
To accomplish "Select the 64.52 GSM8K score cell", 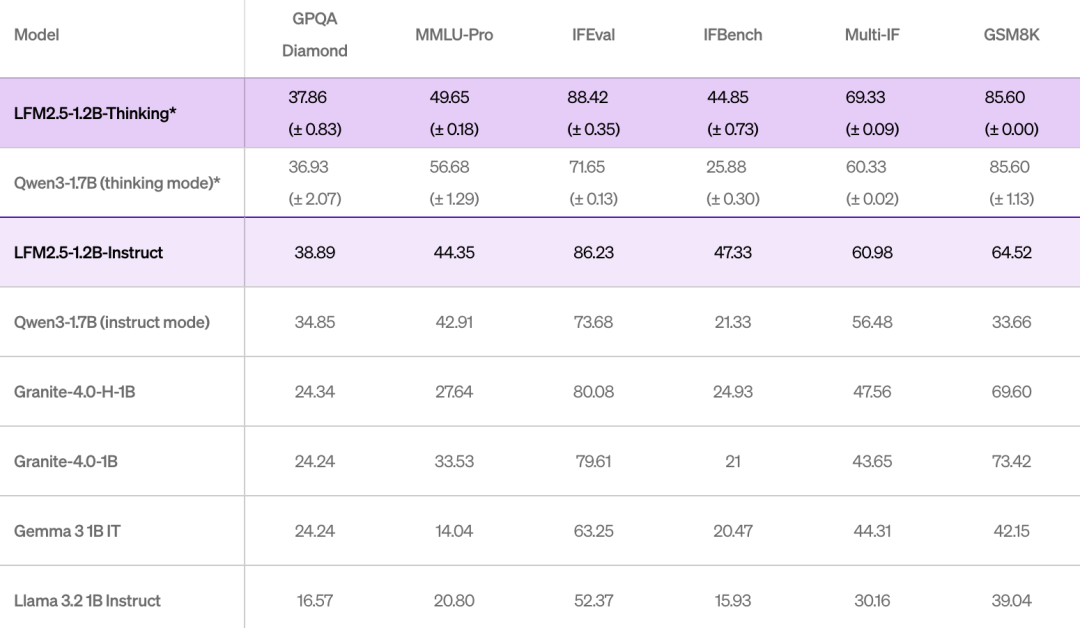I will click(x=1011, y=253).
